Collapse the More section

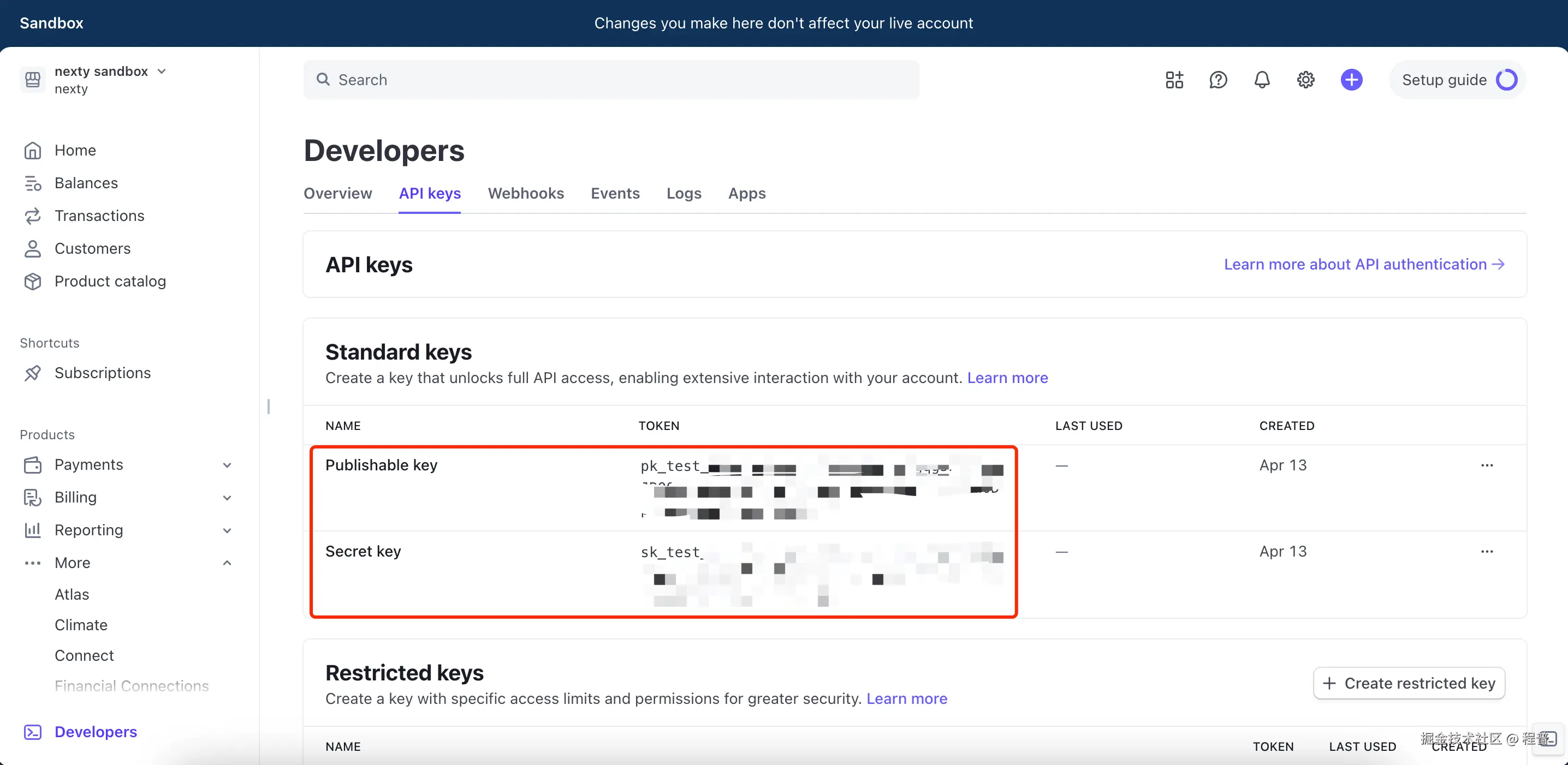(227, 563)
